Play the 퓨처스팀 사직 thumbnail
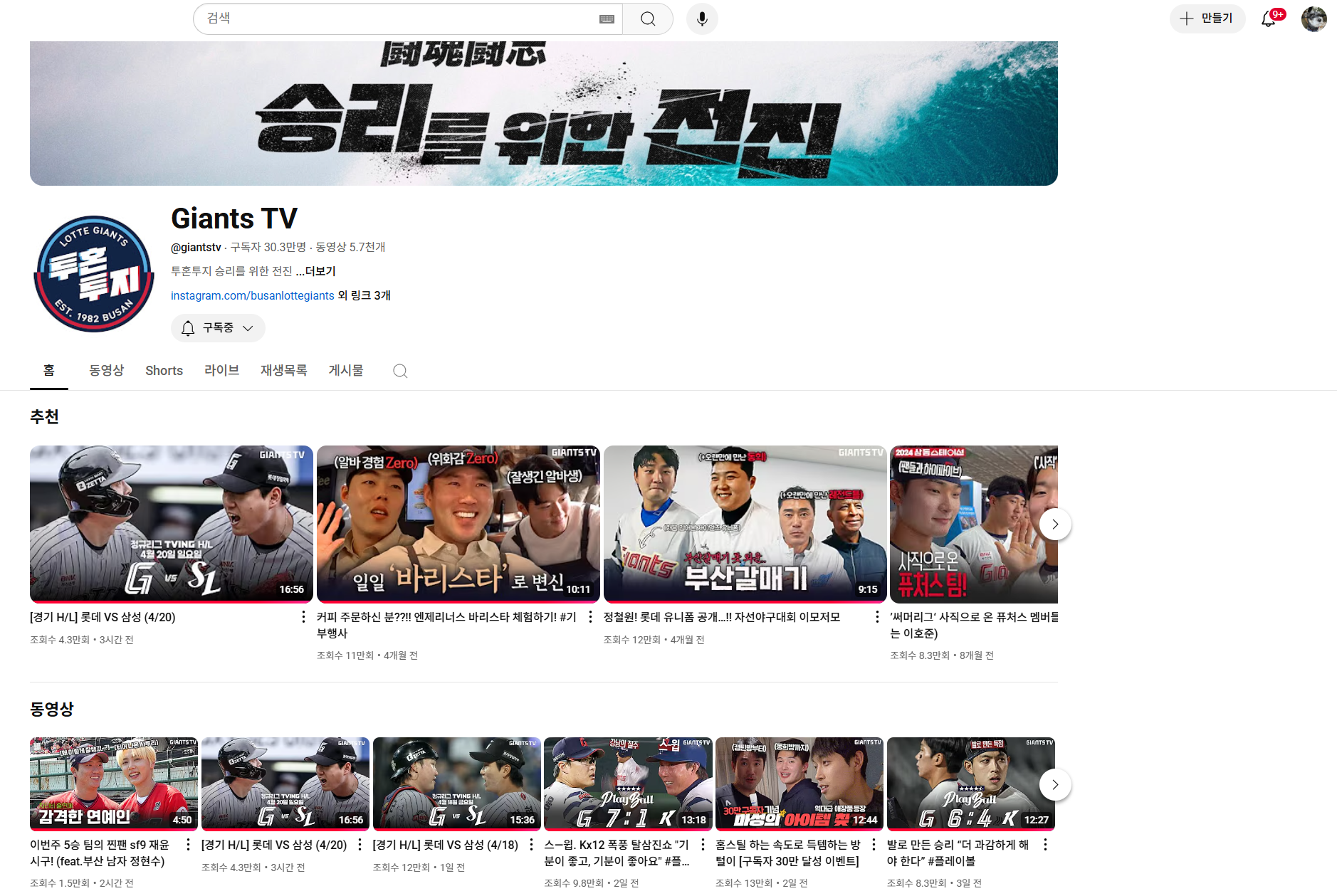This screenshot has width=1337, height=896. click(x=974, y=524)
